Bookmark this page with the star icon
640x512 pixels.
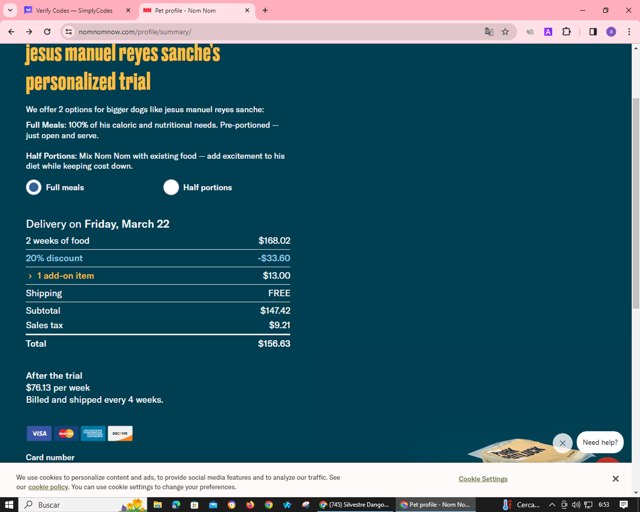point(505,31)
